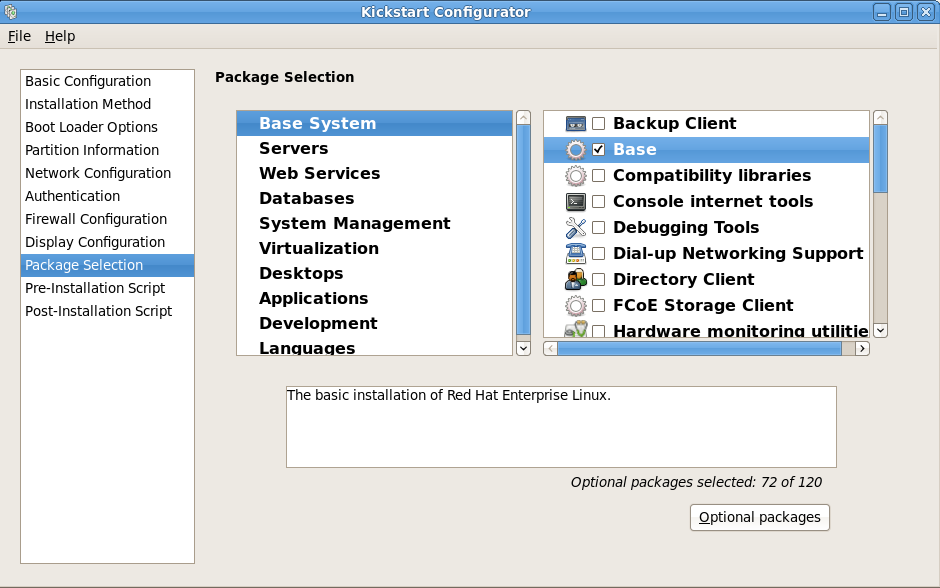Open the Post-Installation Script section
This screenshot has width=940, height=588.
107,311
